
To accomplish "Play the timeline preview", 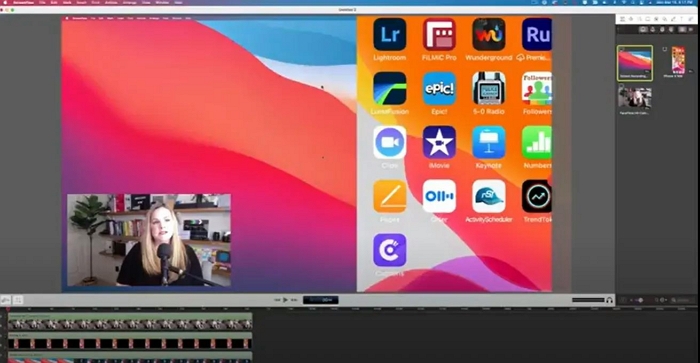I will coord(286,300).
